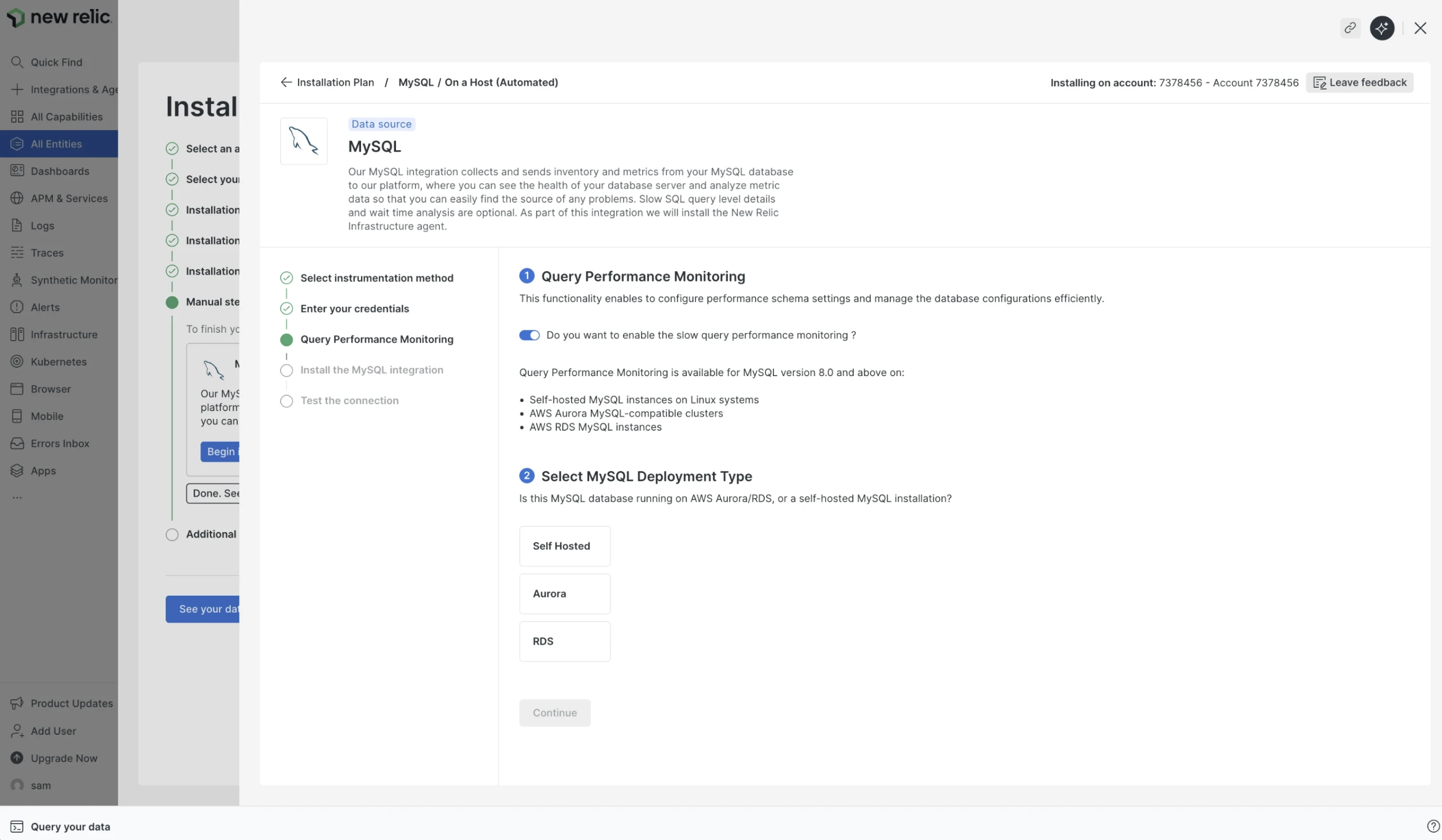The image size is (1442, 840).
Task: Open Product Updates megaphone icon
Action: click(x=17, y=703)
